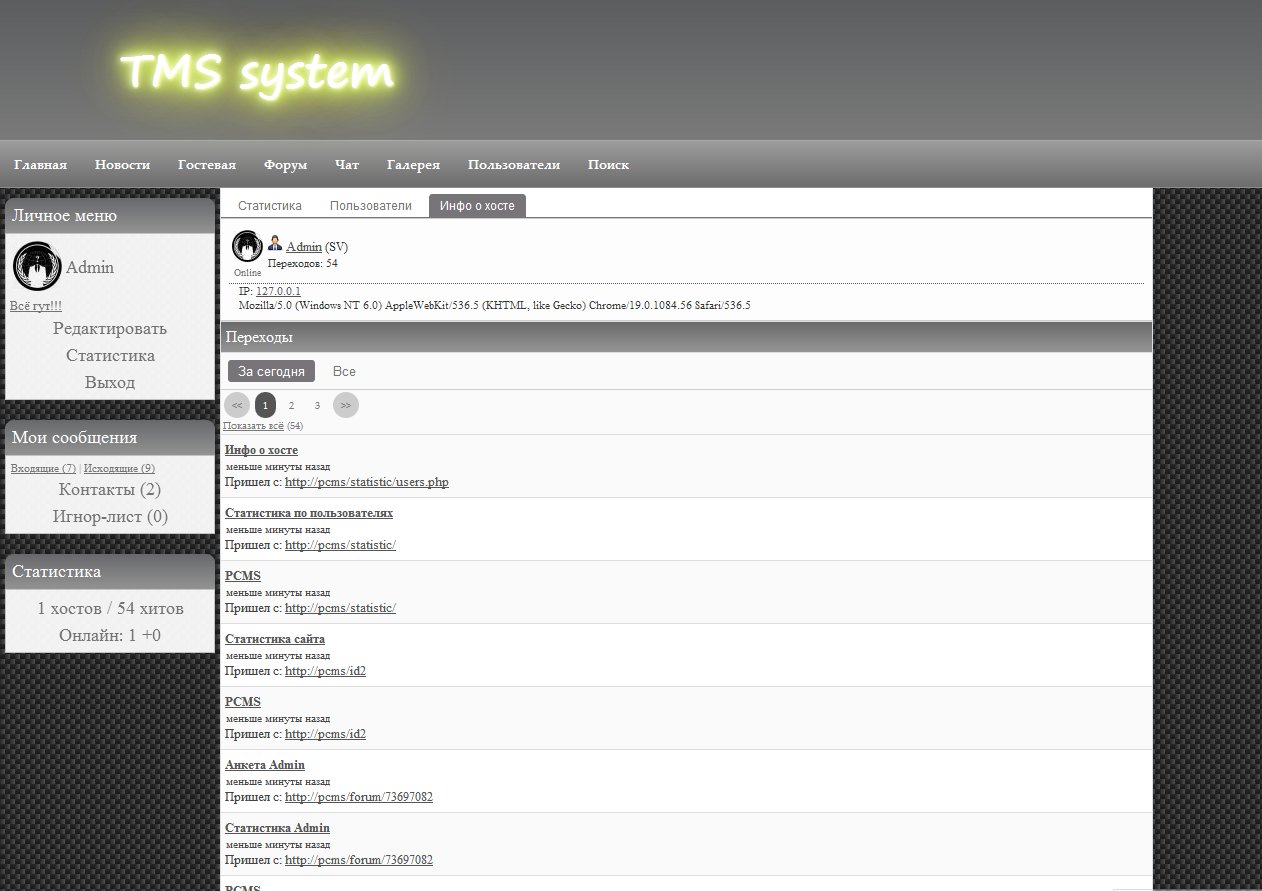This screenshot has width=1262, height=891.
Task: Click the TMS system logo
Action: pos(257,72)
